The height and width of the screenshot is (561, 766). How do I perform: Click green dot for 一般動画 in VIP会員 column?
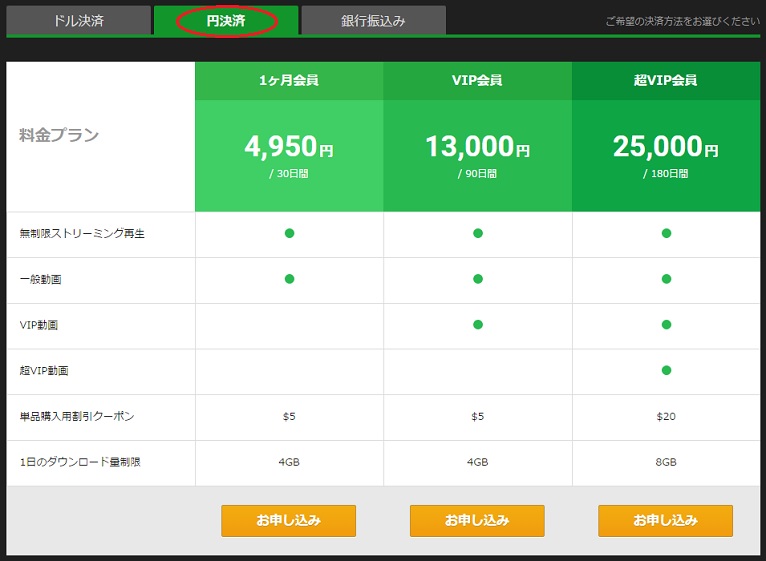(x=478, y=279)
